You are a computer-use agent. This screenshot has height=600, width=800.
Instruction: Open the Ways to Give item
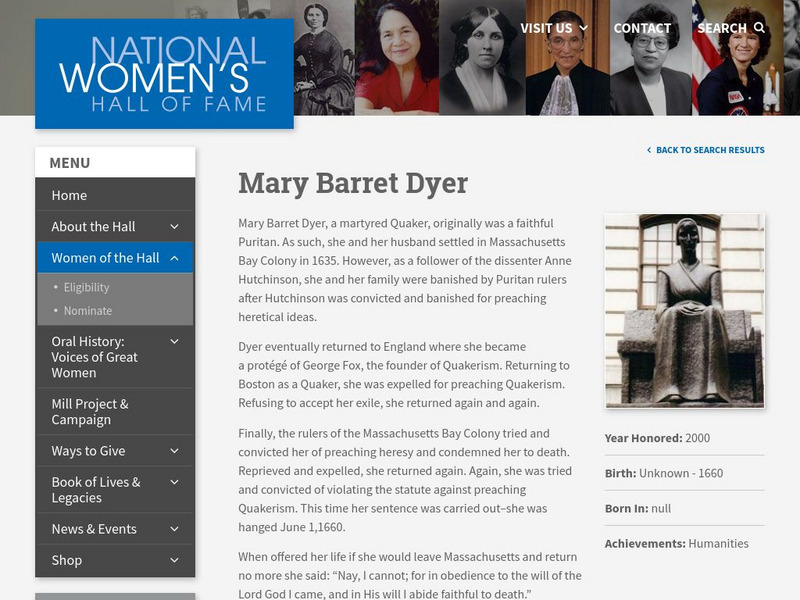coord(88,451)
